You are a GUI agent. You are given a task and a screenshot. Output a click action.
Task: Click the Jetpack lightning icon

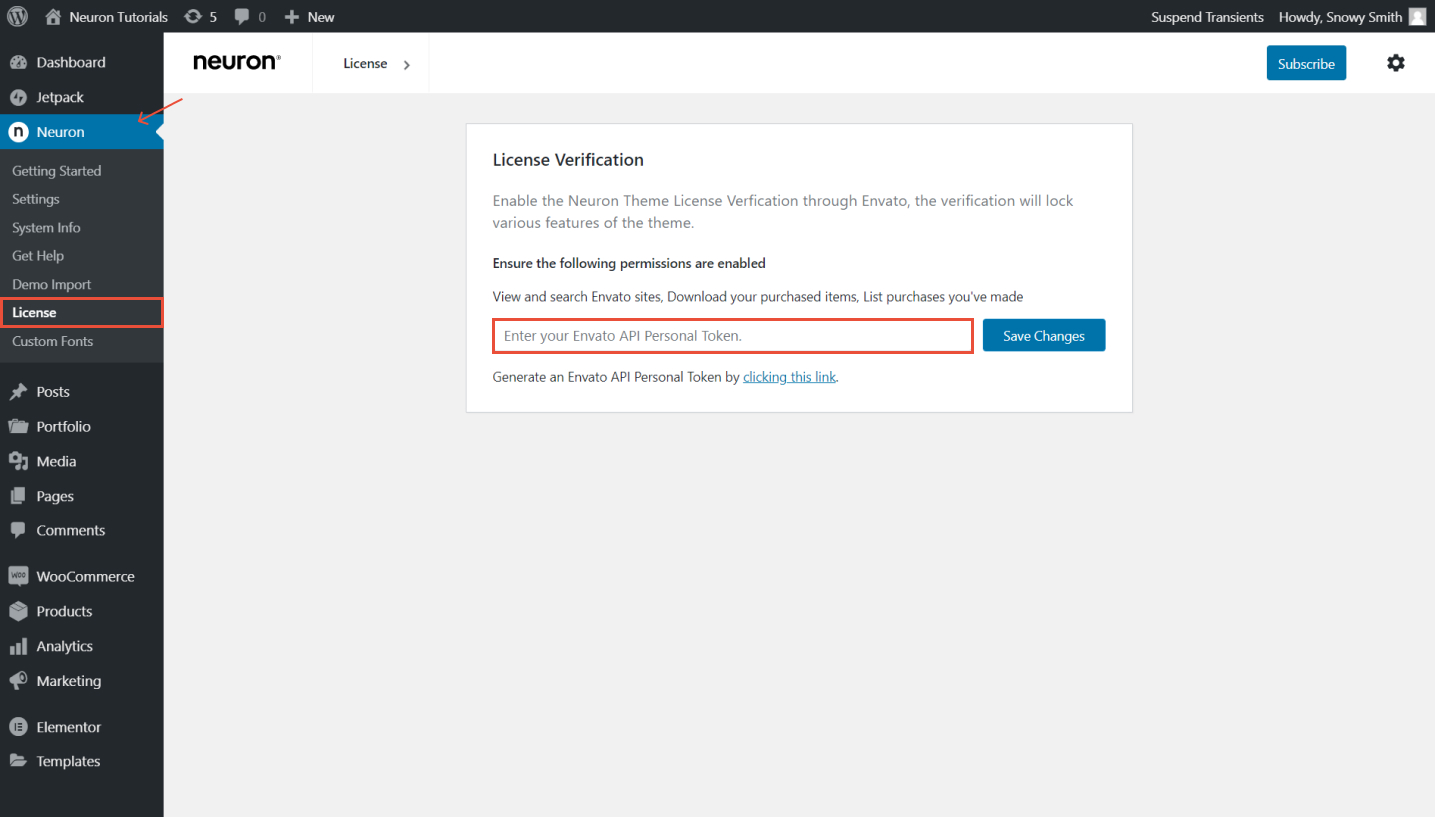[18, 97]
